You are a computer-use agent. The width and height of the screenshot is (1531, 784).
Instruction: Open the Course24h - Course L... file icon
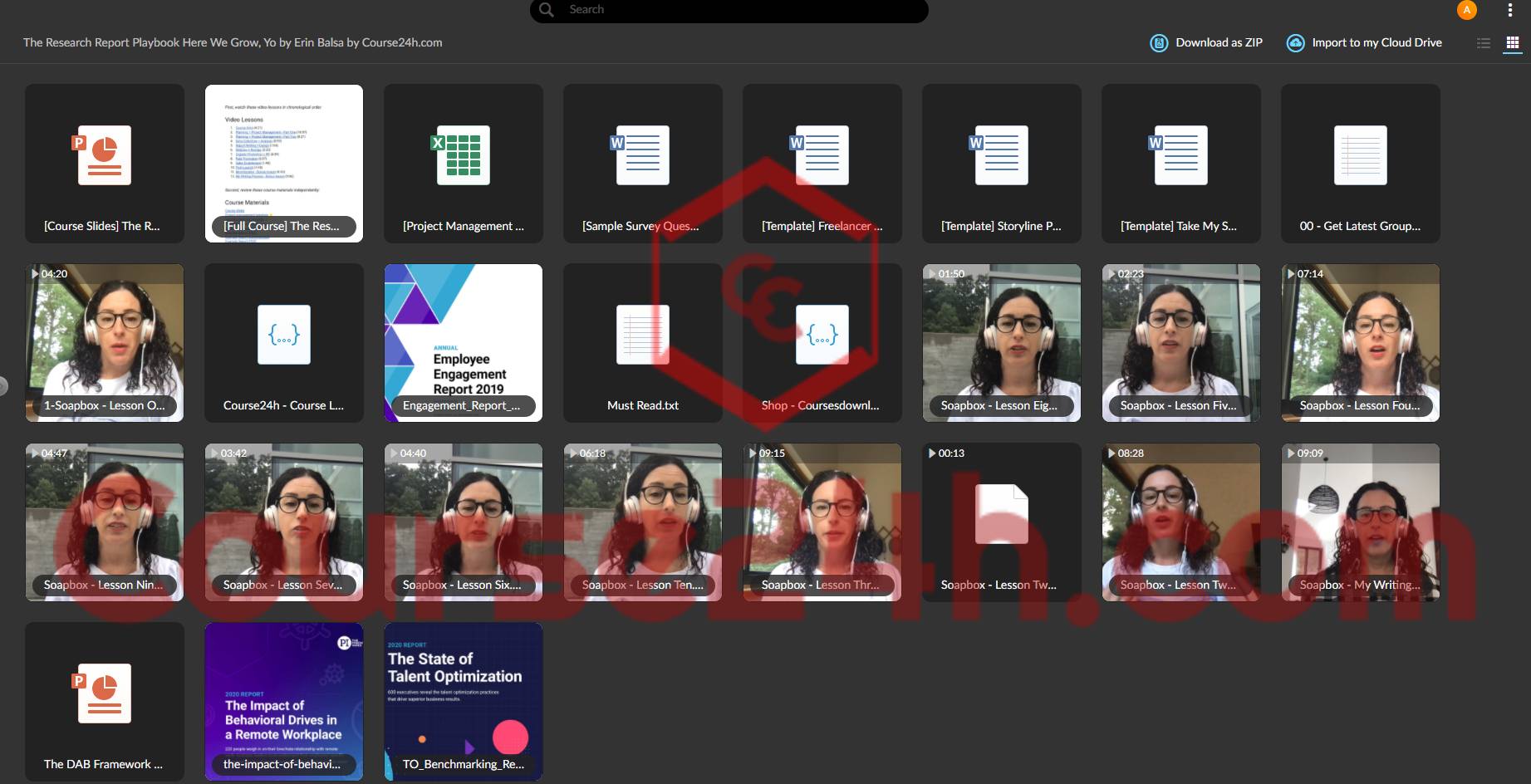pos(283,335)
